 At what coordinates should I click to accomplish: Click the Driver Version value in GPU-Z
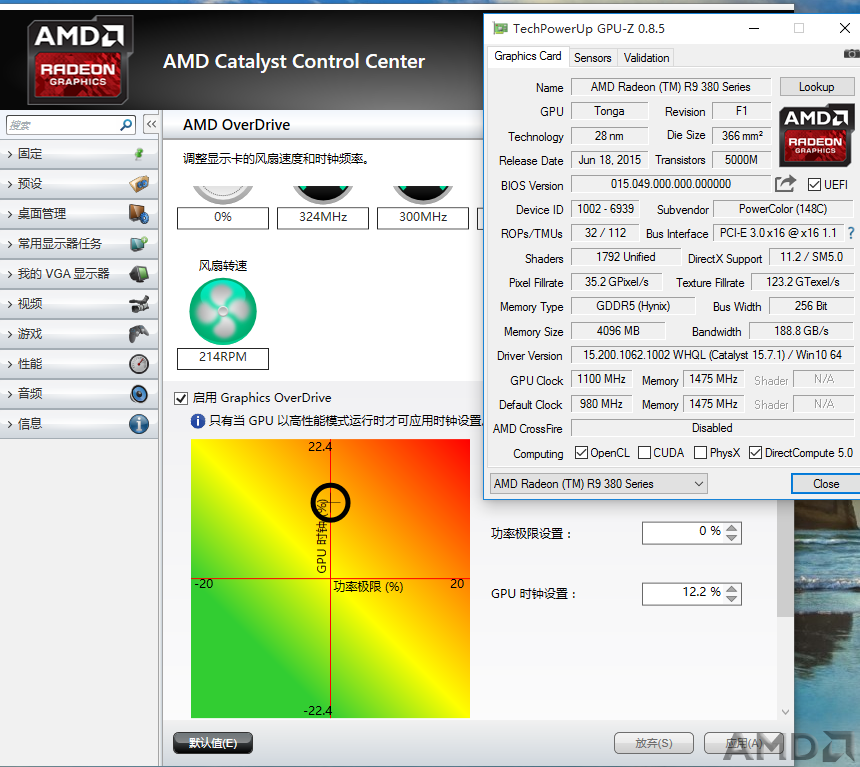pos(712,355)
